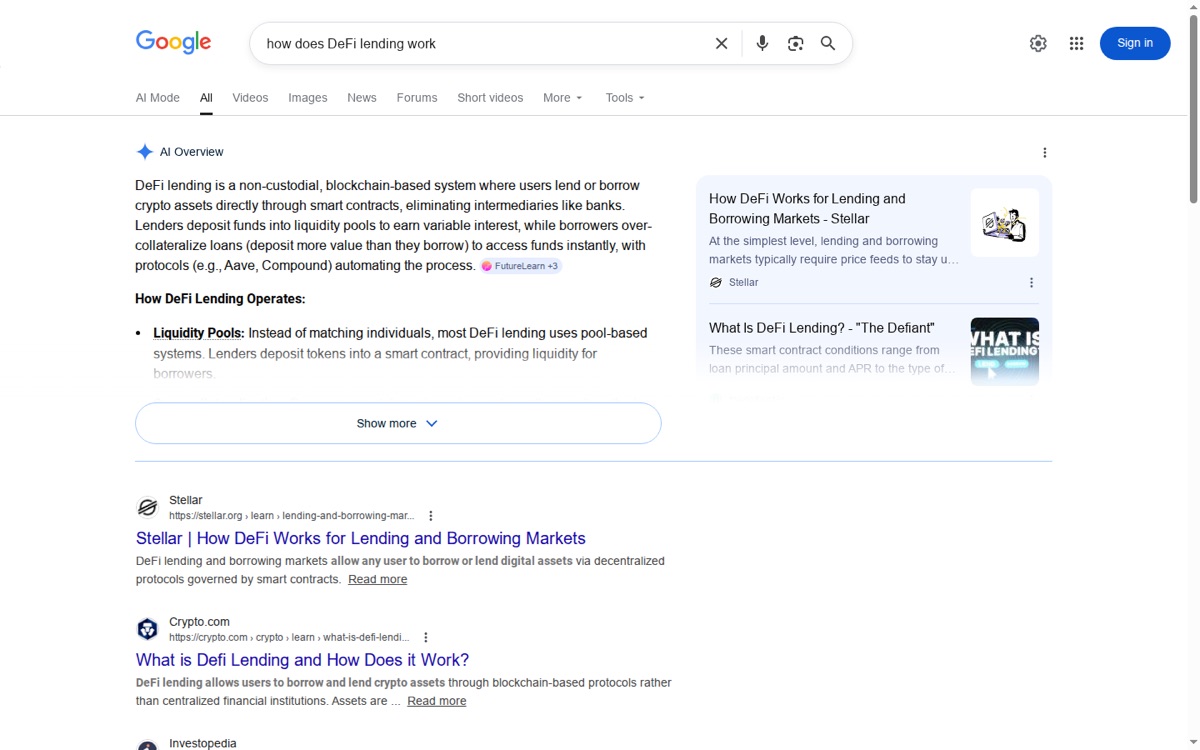Image resolution: width=1200 pixels, height=750 pixels.
Task: Click The Defiant card thumbnail image
Action: click(1005, 352)
